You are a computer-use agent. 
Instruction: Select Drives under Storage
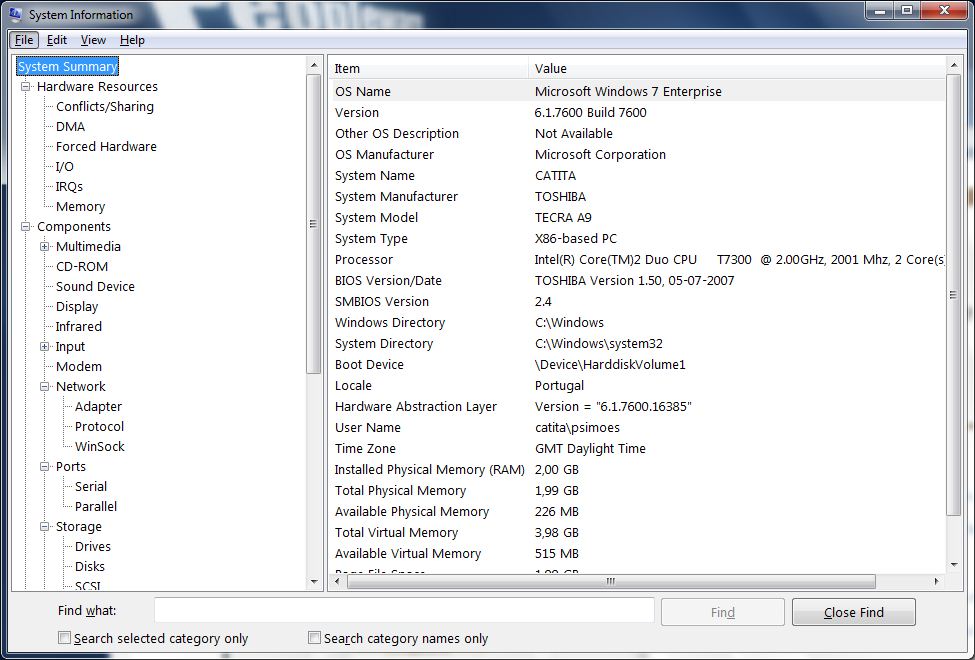pos(93,546)
